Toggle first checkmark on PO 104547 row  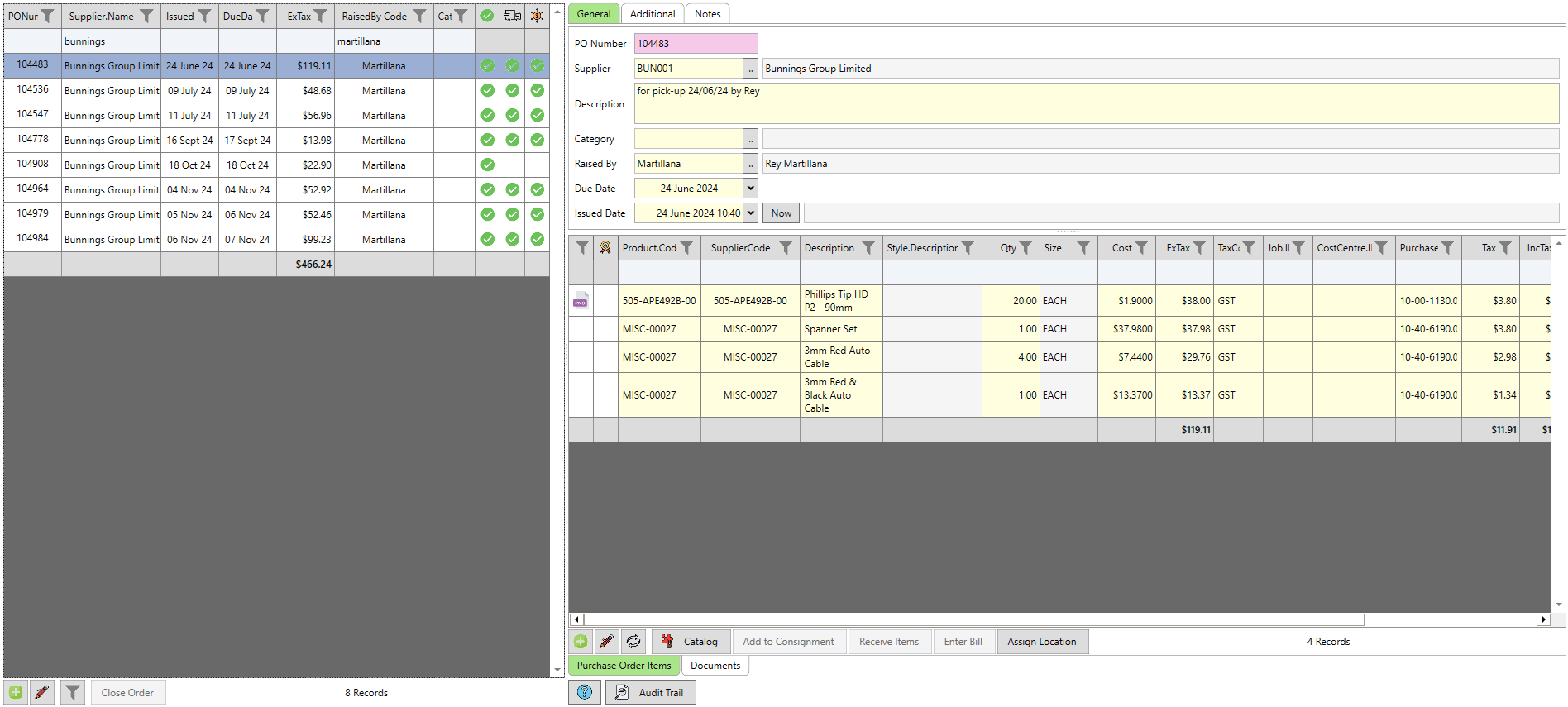tap(488, 115)
